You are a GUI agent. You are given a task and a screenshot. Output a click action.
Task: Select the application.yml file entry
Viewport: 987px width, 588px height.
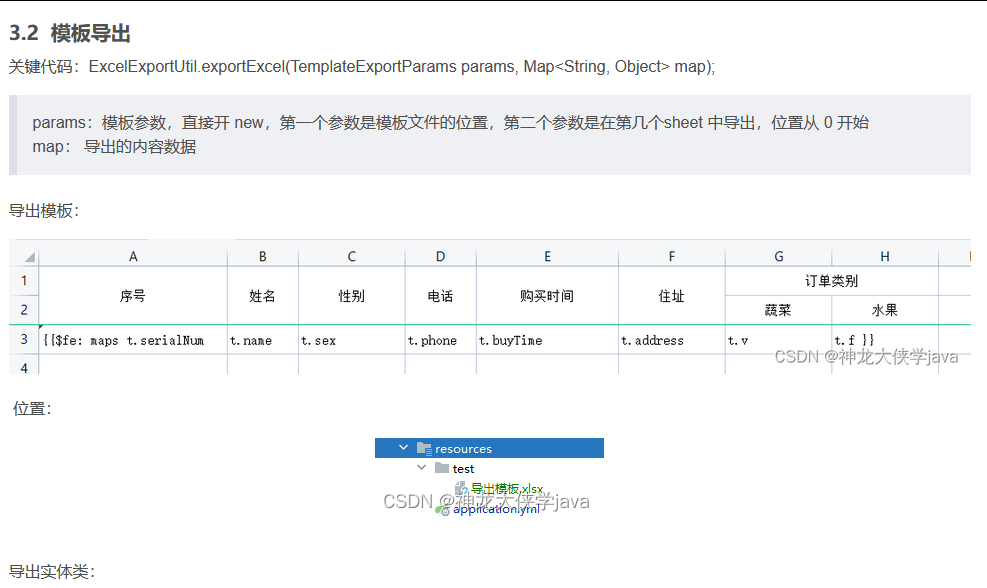[495, 510]
